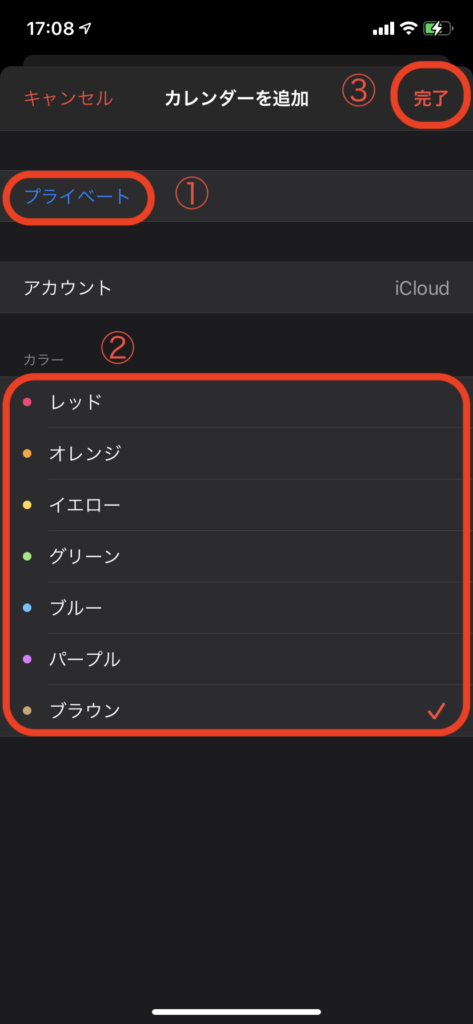Pick グリーン in the color list

(236, 556)
